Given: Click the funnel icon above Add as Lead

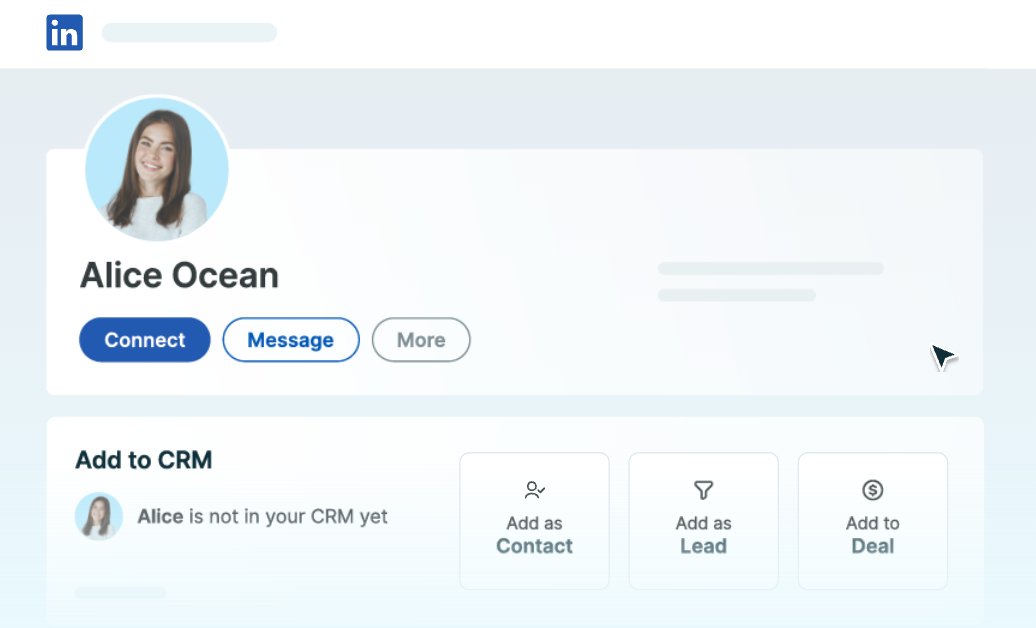Looking at the screenshot, I should [703, 490].
